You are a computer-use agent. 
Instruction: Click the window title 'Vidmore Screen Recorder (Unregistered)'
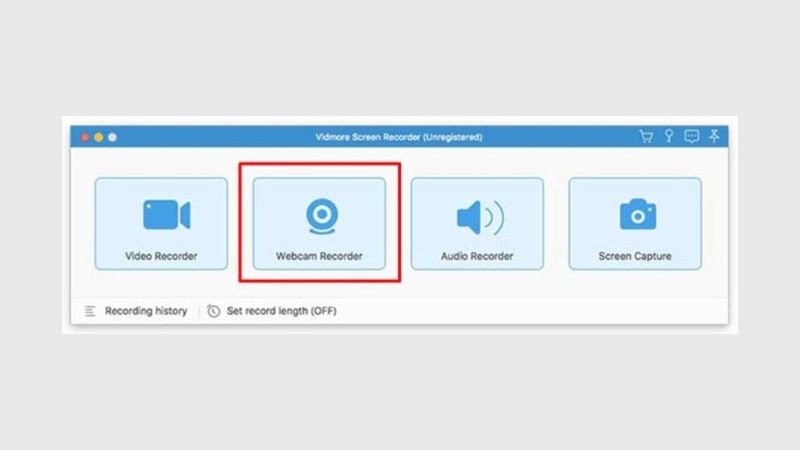[x=399, y=137]
